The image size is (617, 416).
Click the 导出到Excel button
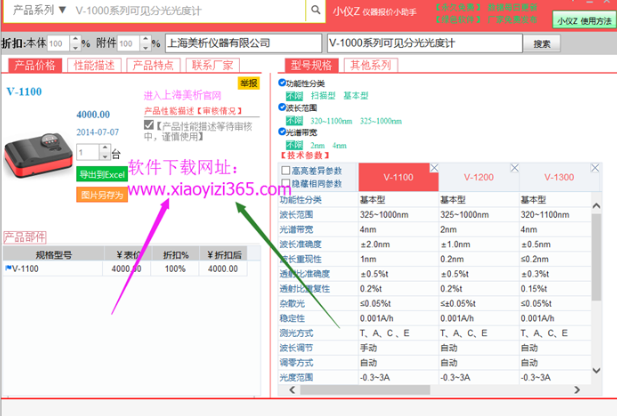point(102,174)
